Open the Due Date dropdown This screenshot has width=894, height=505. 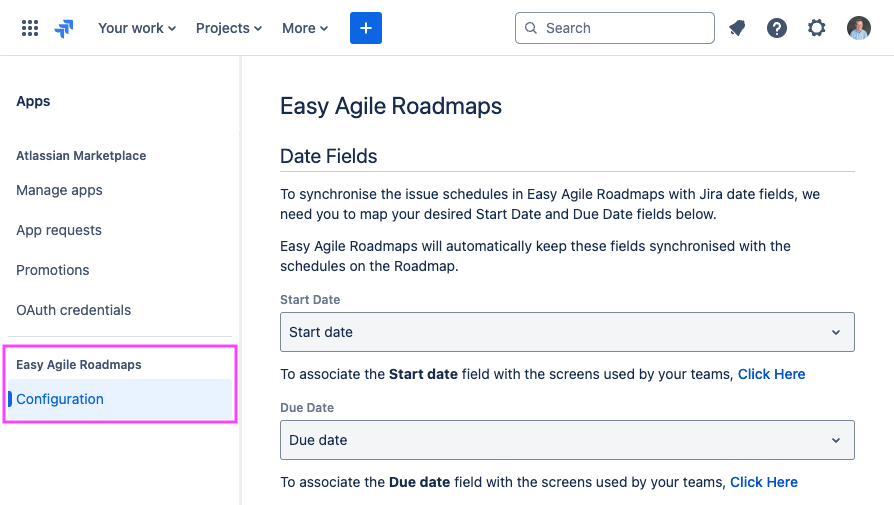[x=567, y=440]
